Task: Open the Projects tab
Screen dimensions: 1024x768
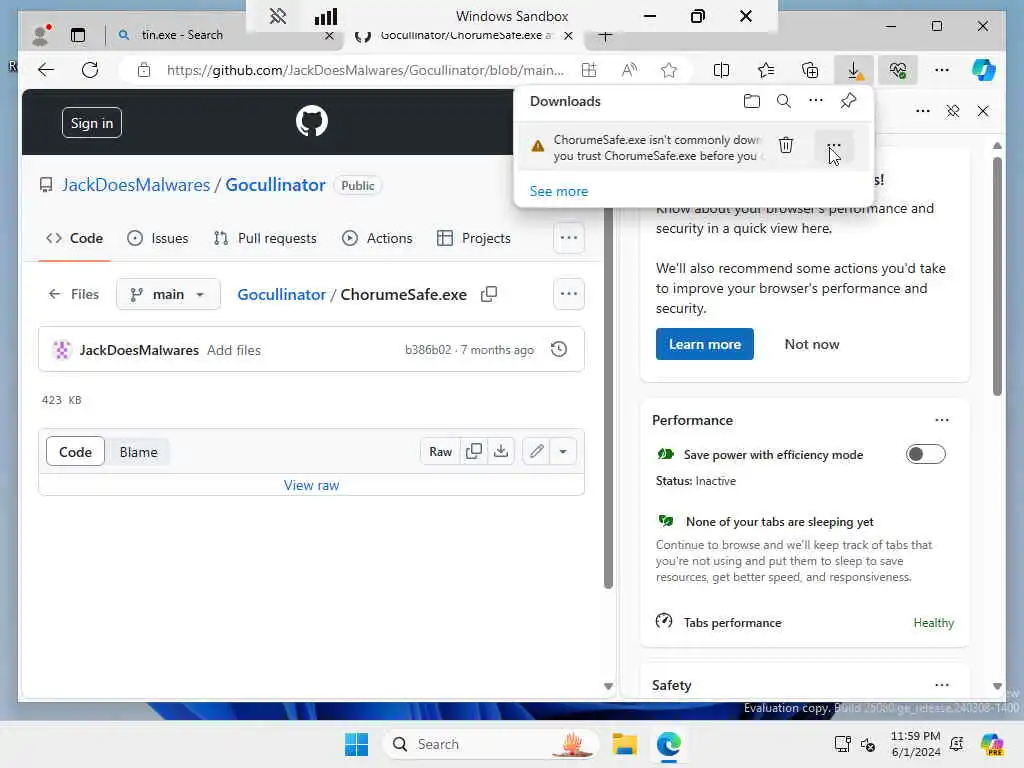Action: (x=474, y=238)
